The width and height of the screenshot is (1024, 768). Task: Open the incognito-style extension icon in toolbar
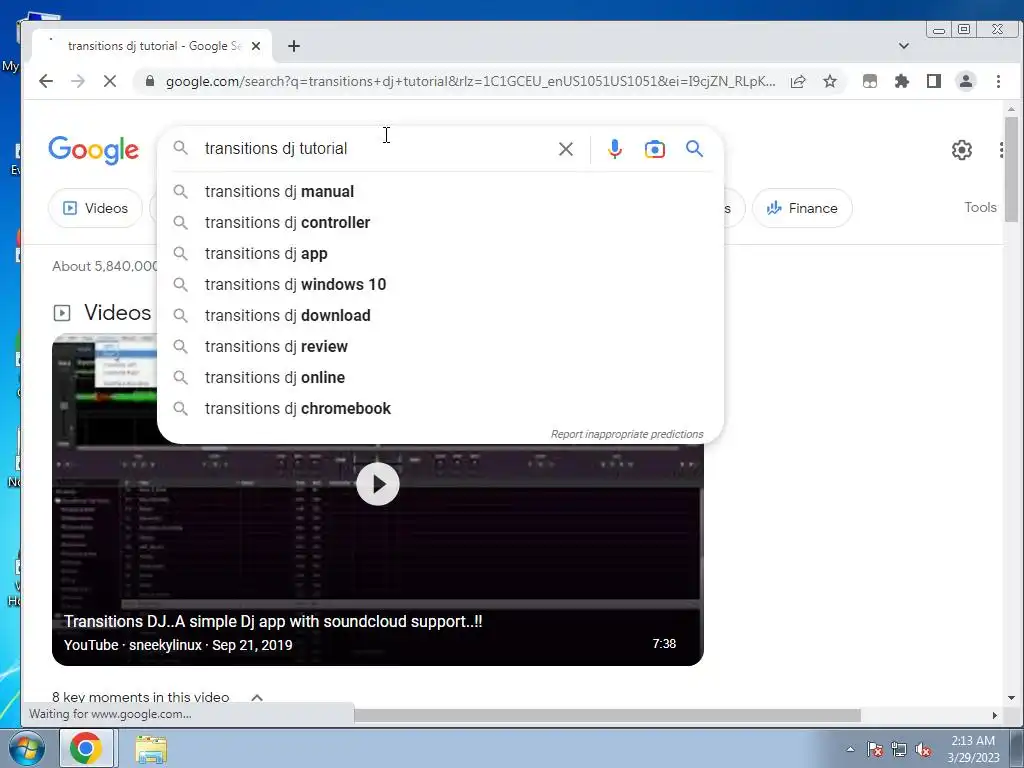tap(870, 81)
